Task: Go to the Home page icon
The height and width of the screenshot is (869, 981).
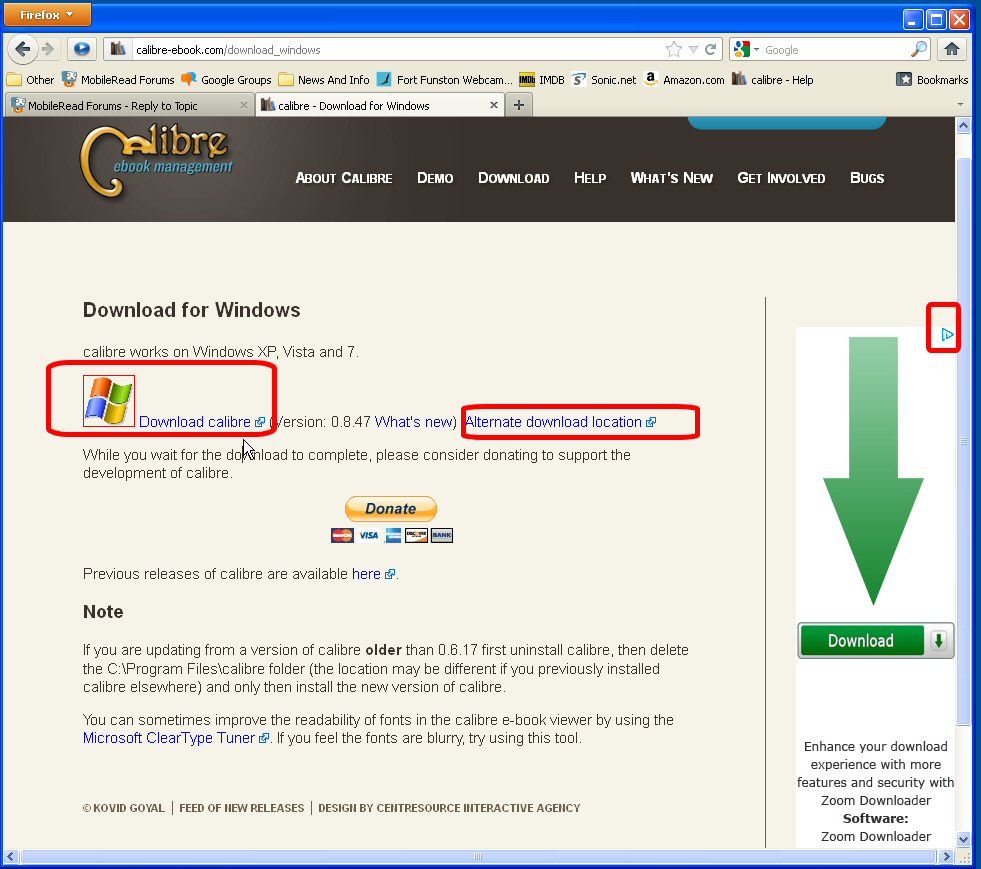Action: pyautogui.click(x=952, y=49)
